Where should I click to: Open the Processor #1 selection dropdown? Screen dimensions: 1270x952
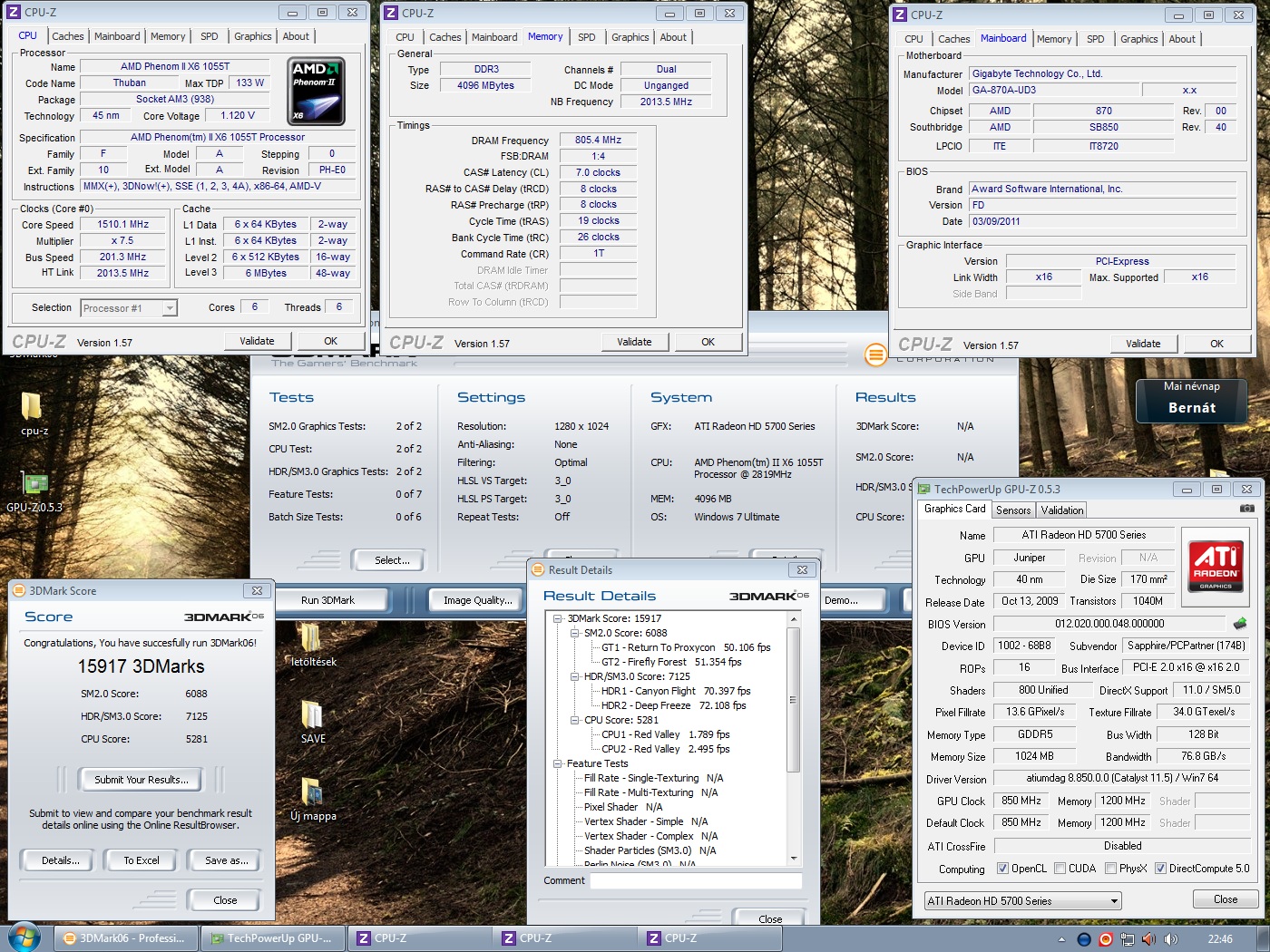click(x=129, y=308)
